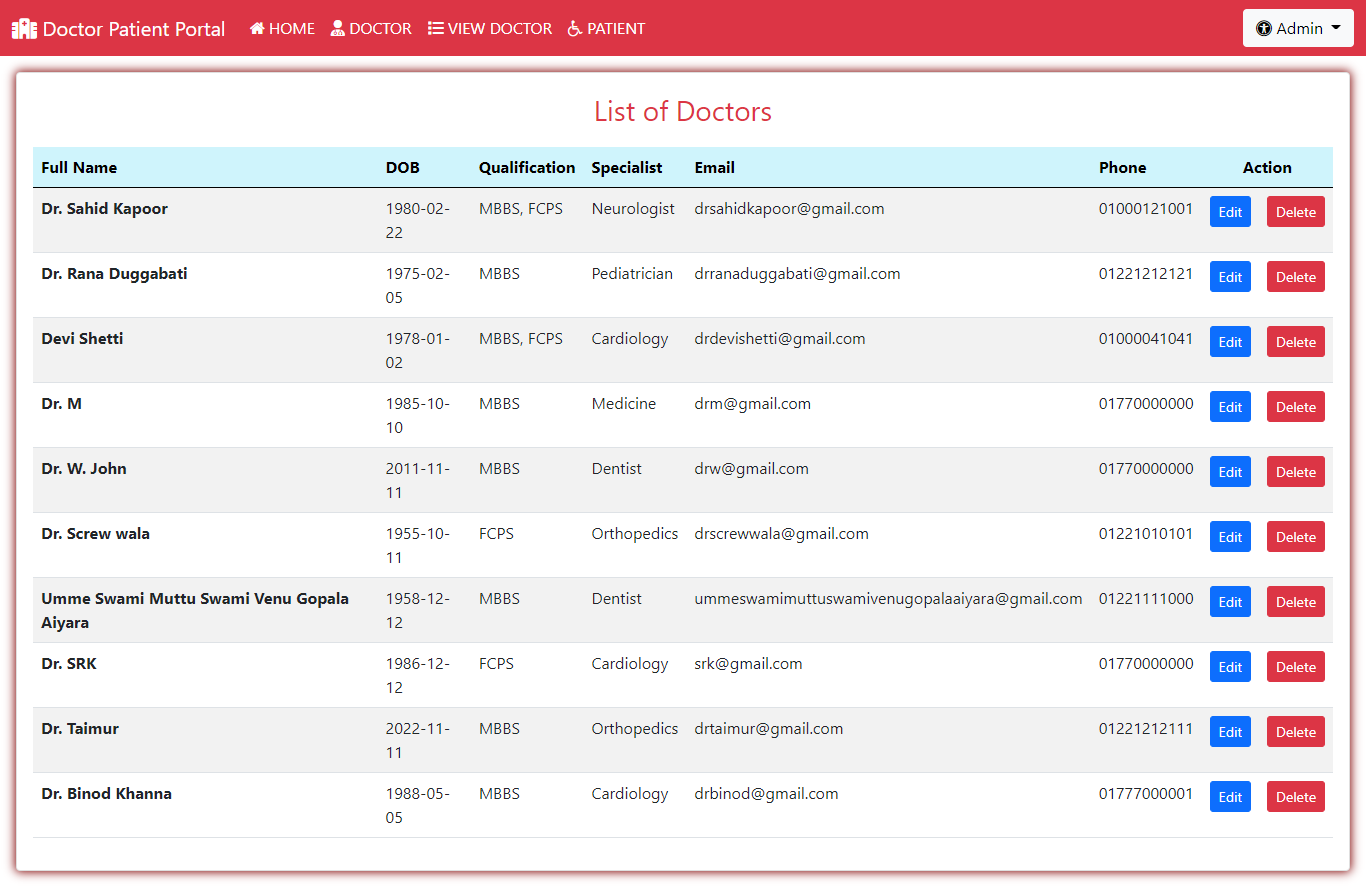Image resolution: width=1366 pixels, height=887 pixels.
Task: Expand the Admin dropdown caret
Action: click(1336, 28)
